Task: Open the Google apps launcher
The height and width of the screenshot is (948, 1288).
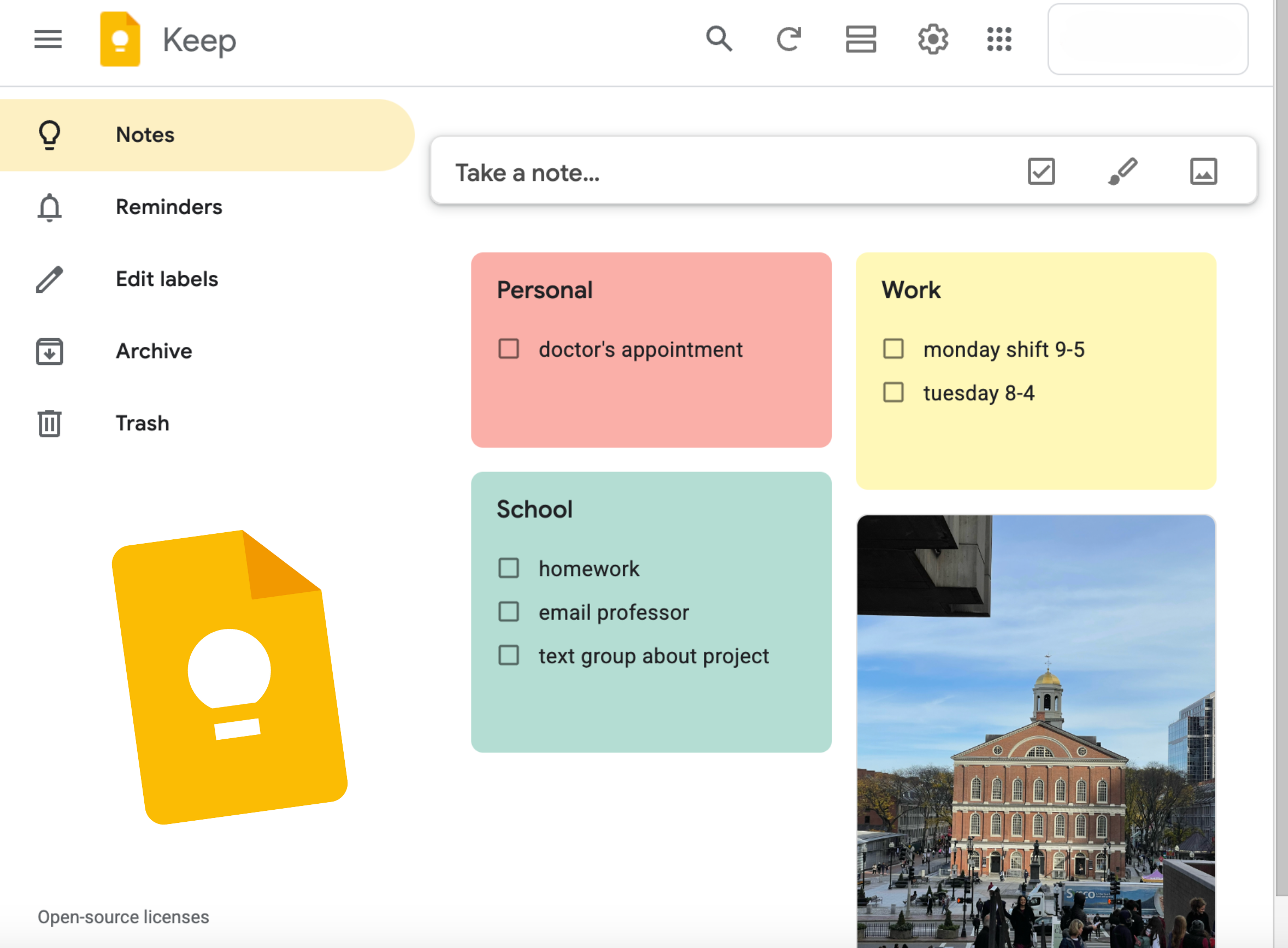Action: [998, 39]
